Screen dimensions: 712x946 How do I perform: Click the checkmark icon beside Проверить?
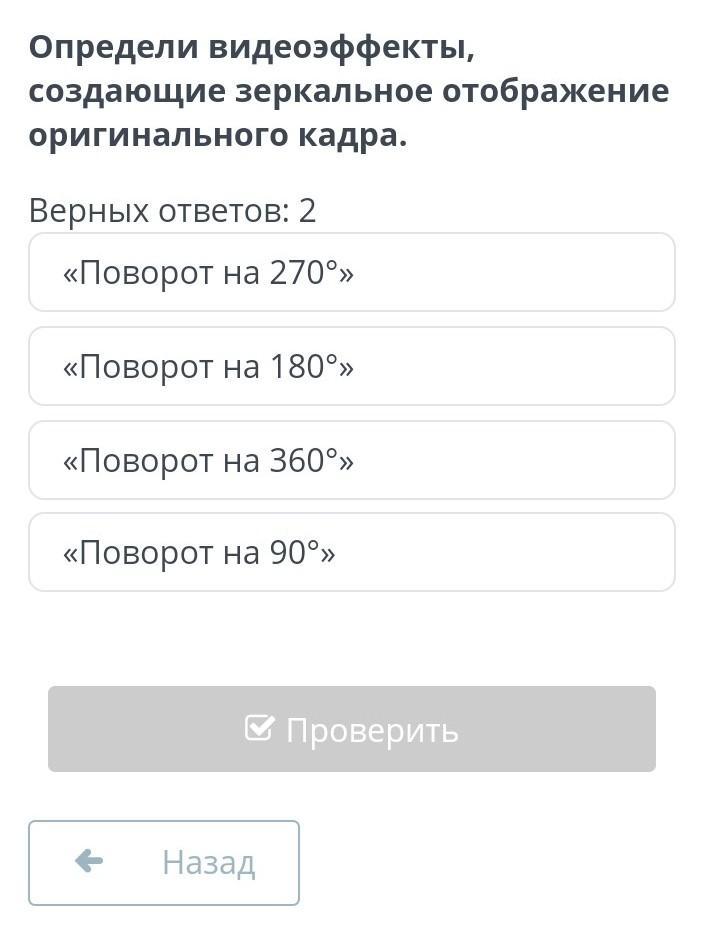click(259, 728)
